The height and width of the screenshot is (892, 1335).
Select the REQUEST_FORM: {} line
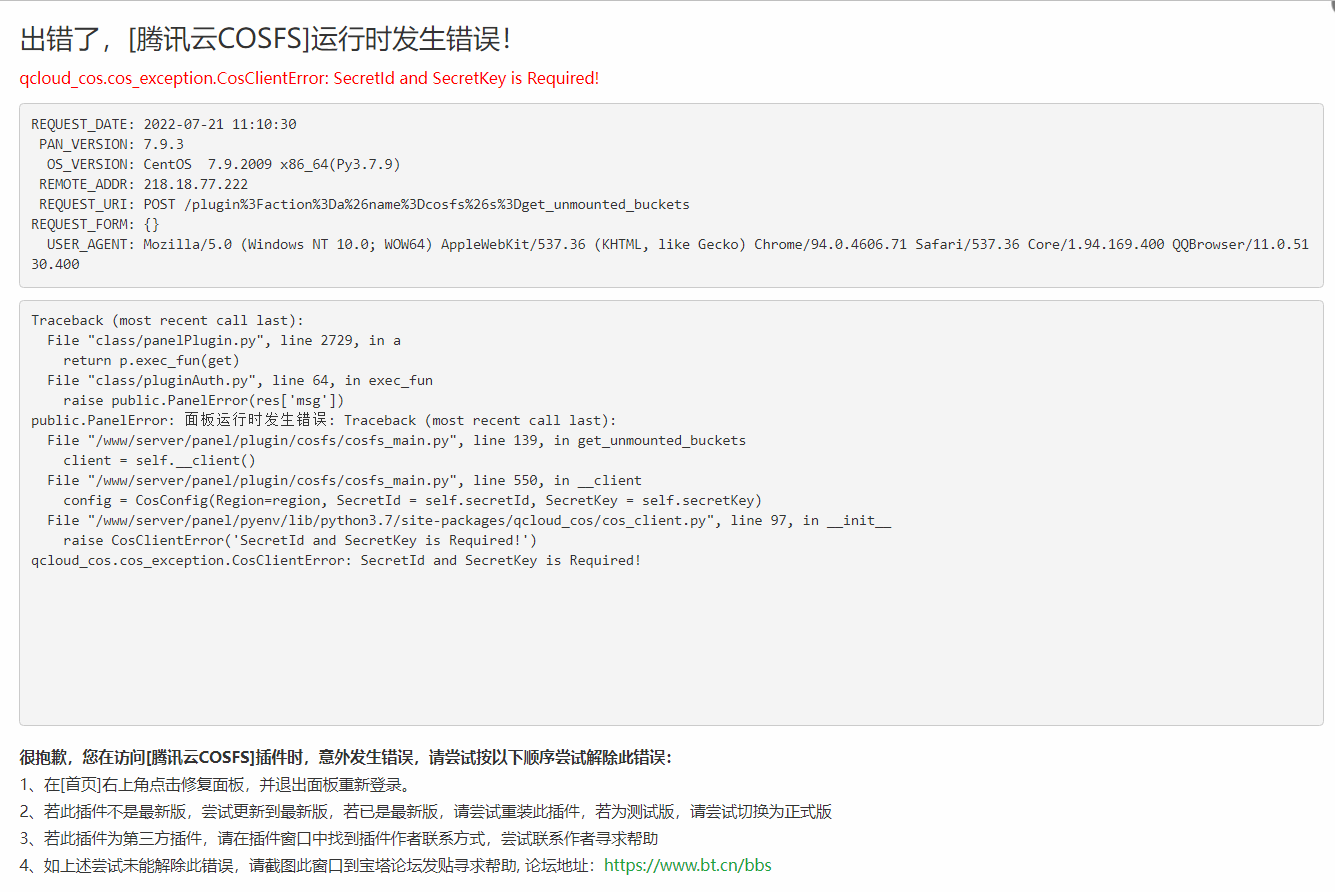pyautogui.click(x=95, y=224)
